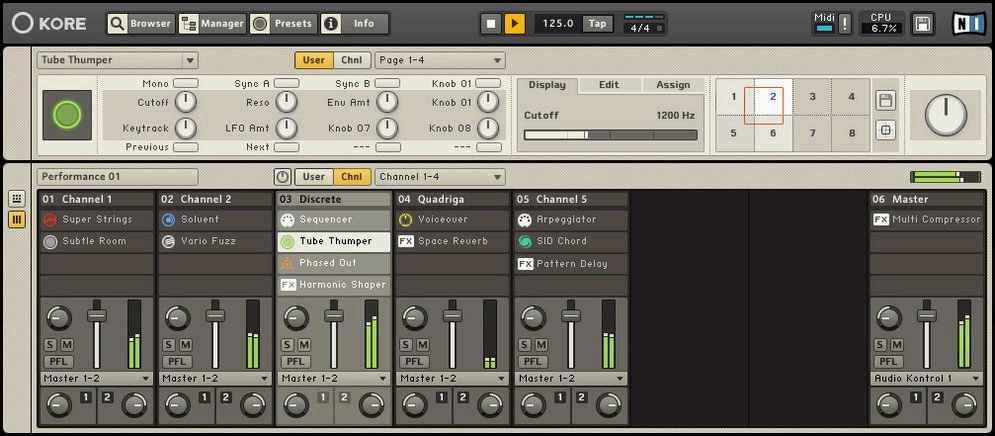Open the Info panel
This screenshot has width=995, height=436.
point(354,23)
